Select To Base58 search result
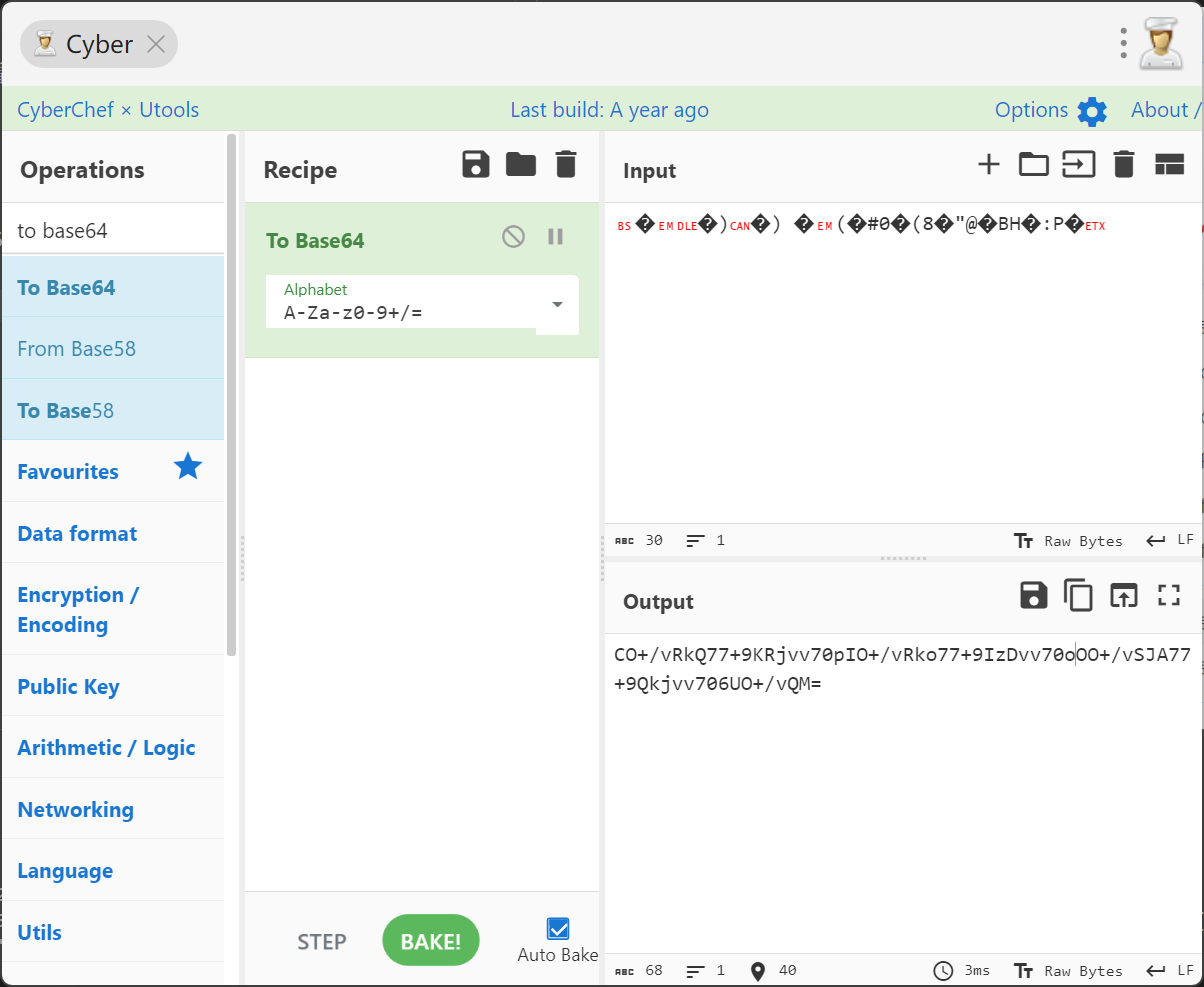The width and height of the screenshot is (1204, 987). [113, 410]
